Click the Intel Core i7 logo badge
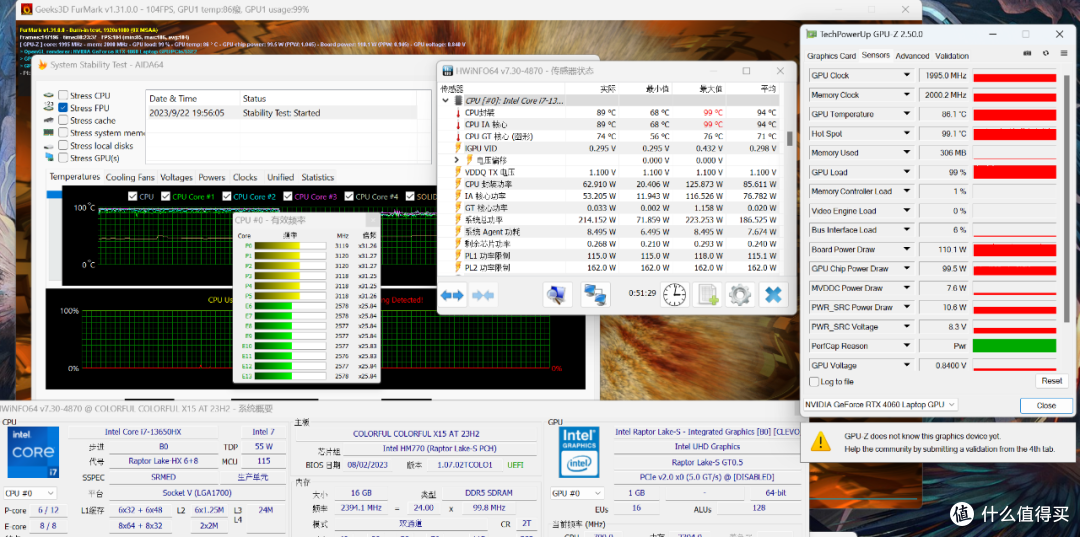The width and height of the screenshot is (1080, 537). click(x=33, y=454)
